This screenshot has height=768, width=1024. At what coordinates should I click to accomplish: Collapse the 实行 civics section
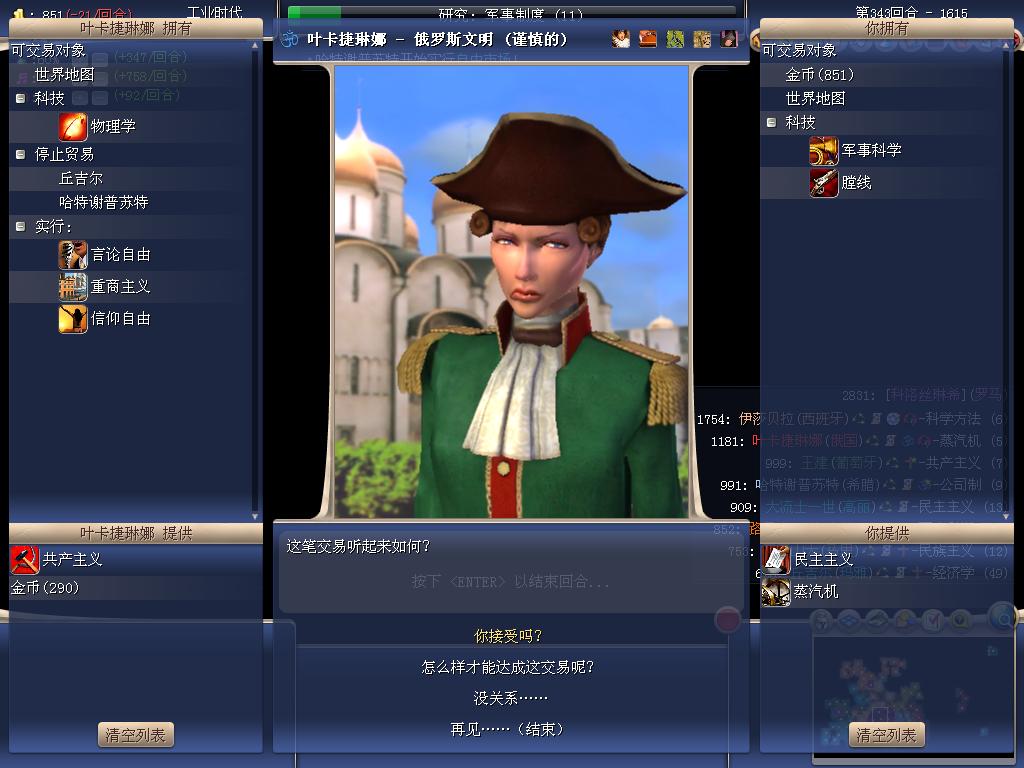click(x=20, y=227)
